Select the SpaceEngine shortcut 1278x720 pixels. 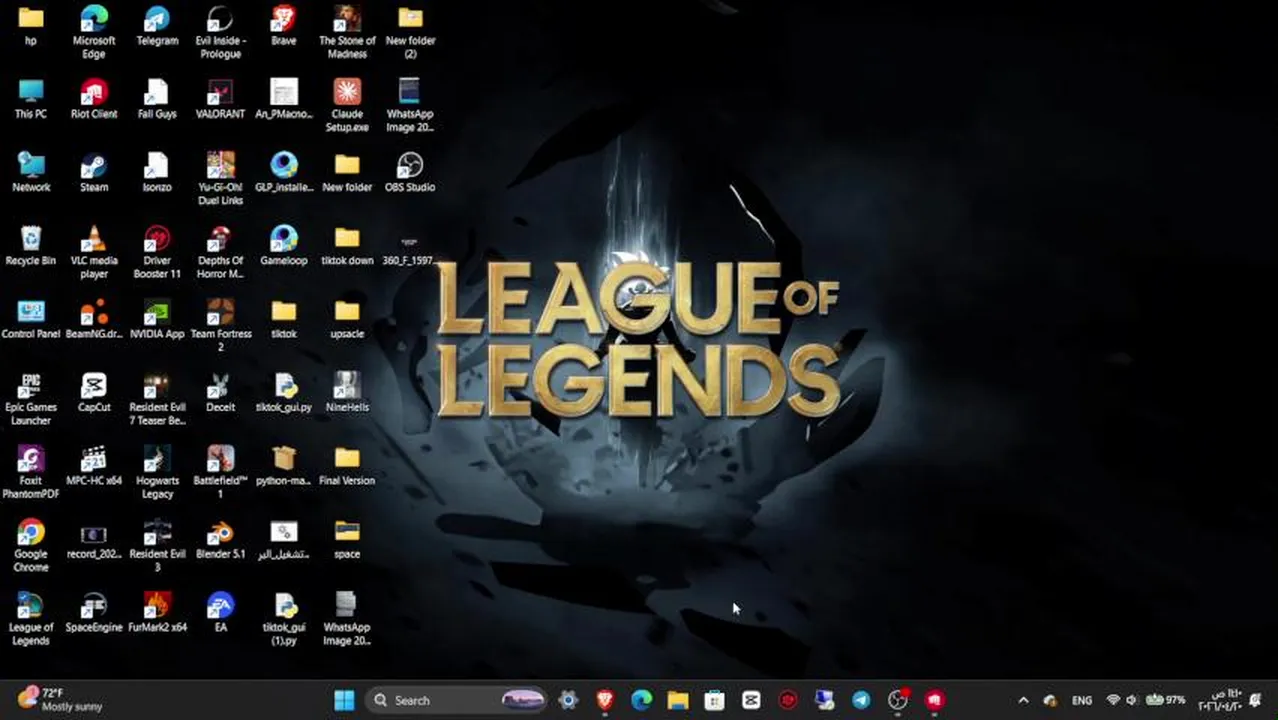point(94,612)
